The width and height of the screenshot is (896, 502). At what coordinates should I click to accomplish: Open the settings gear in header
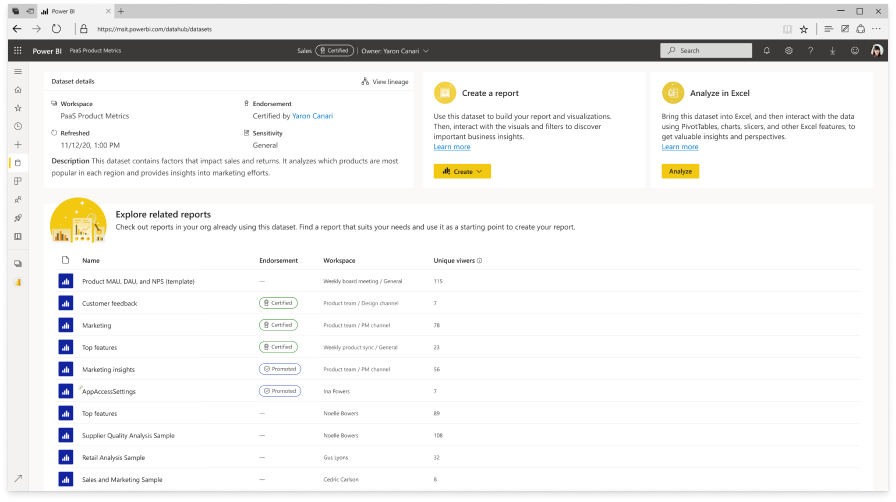point(789,50)
